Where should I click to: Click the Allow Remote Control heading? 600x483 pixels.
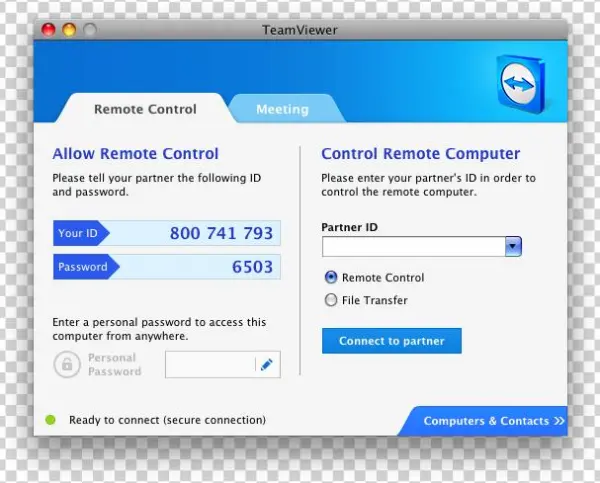[135, 153]
